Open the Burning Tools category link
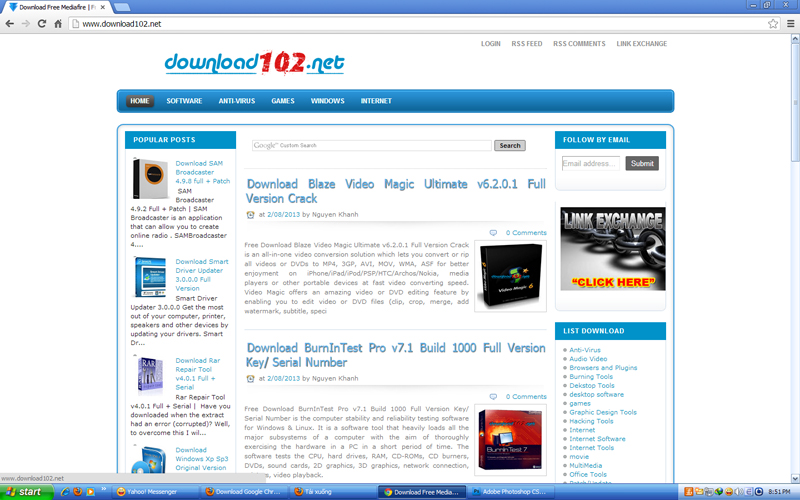800x500 pixels. coord(591,377)
